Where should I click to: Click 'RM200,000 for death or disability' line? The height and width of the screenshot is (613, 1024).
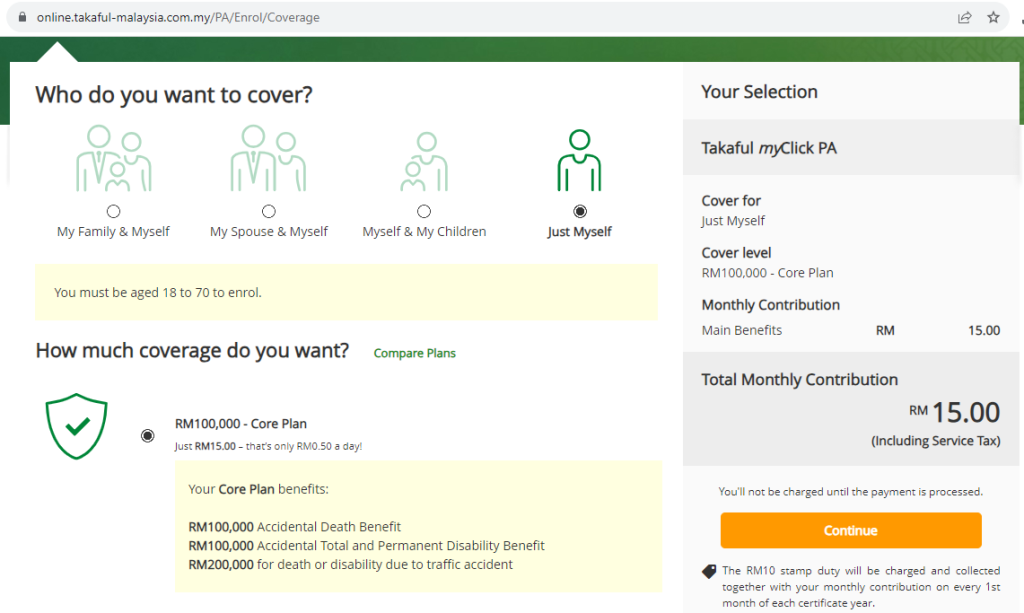click(351, 565)
